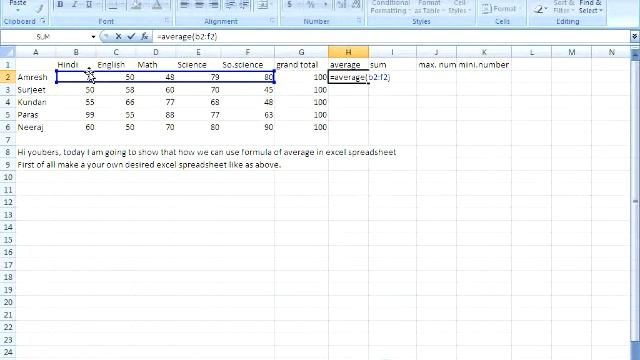Apply percent style number format
640x360 pixels.
(311, 5)
